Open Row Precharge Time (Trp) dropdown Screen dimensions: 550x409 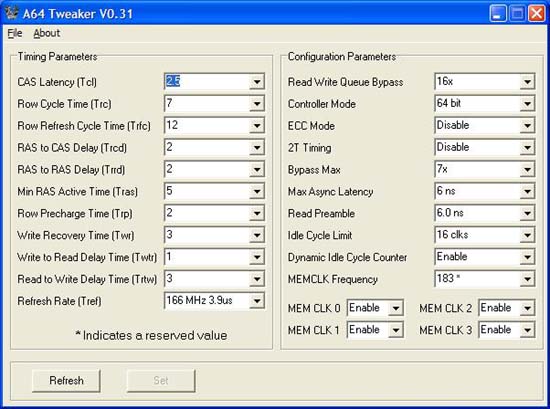point(257,213)
